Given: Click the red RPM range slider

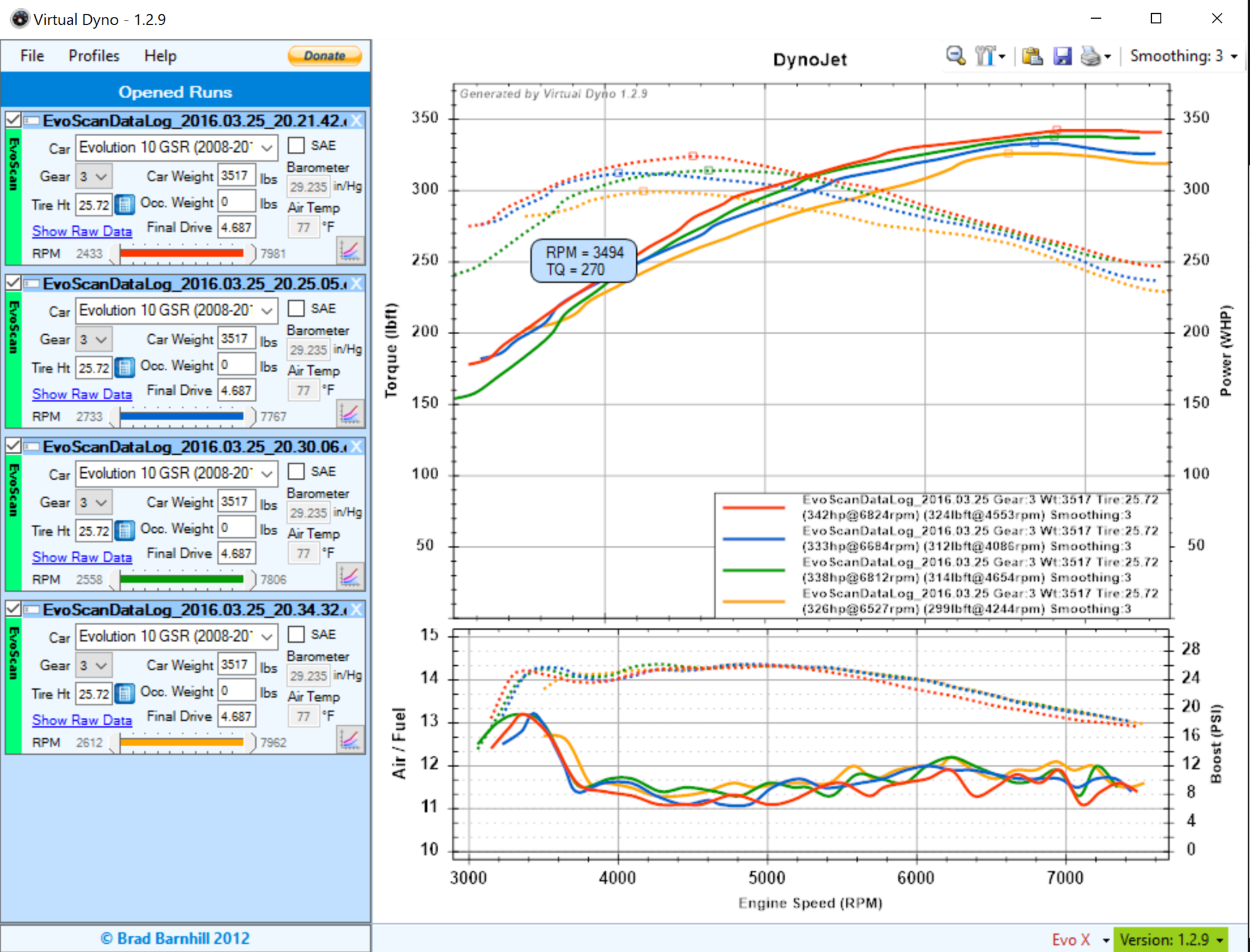Looking at the screenshot, I should (181, 253).
